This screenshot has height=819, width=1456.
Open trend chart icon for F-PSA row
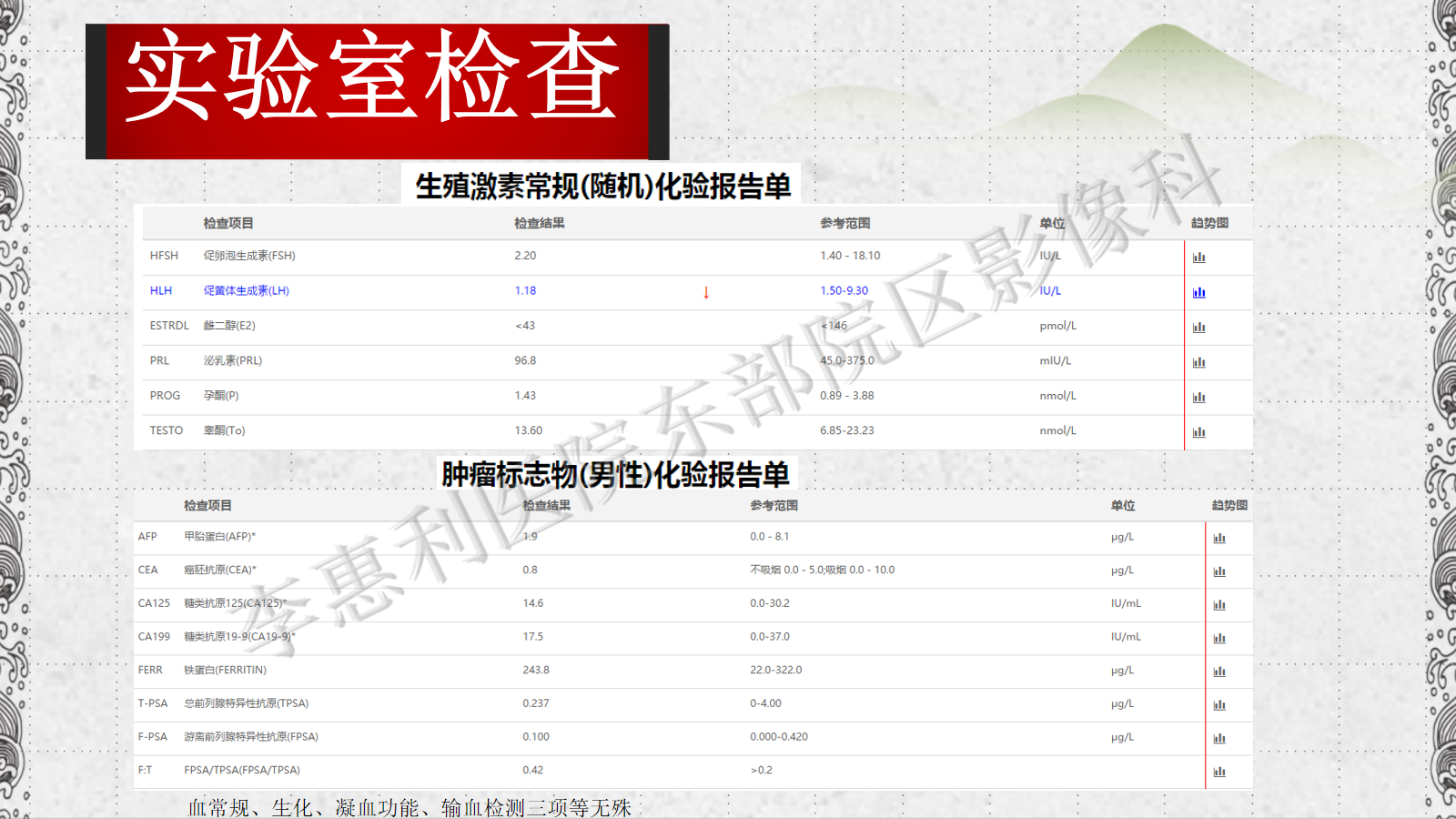click(x=1219, y=738)
